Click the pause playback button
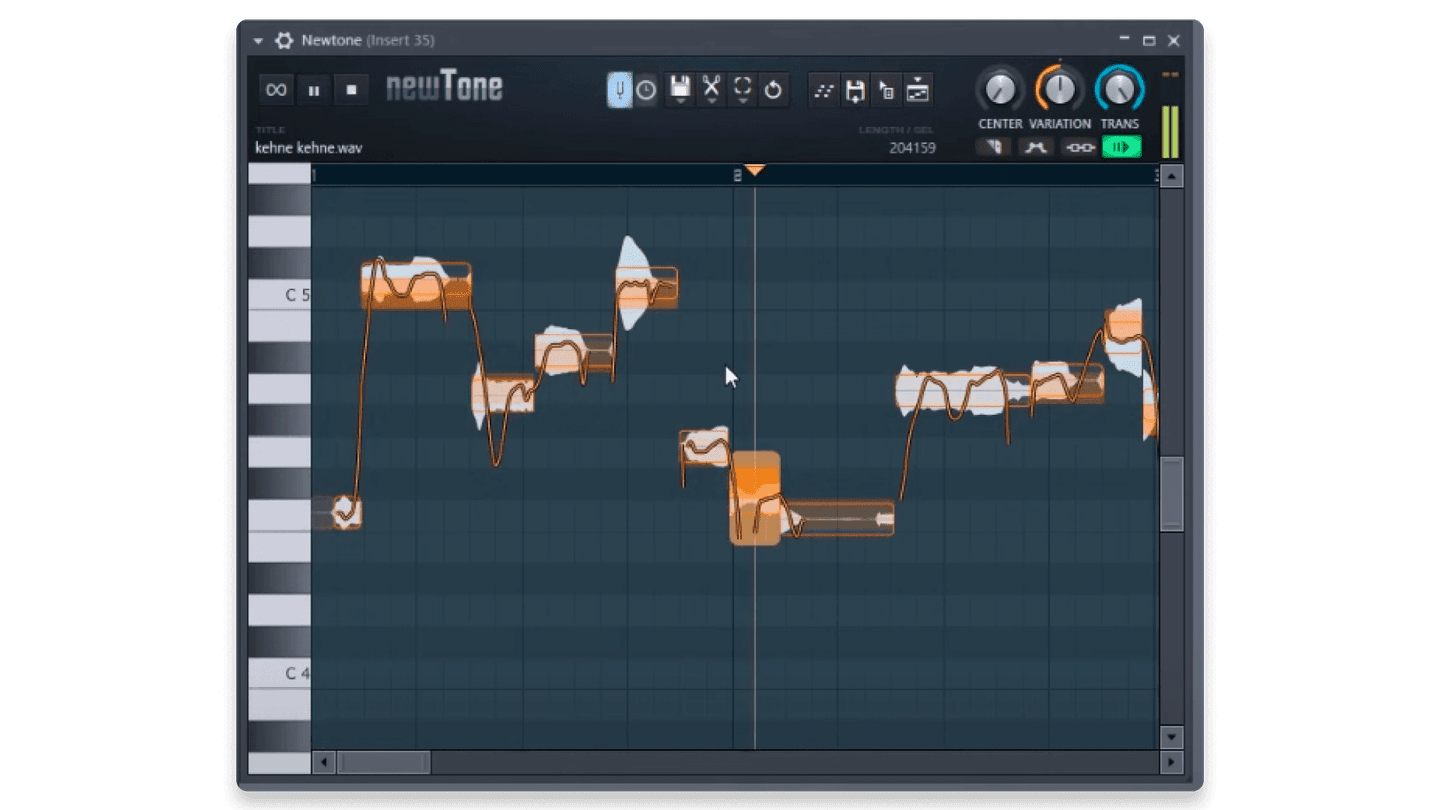The height and width of the screenshot is (810, 1440). (315, 89)
